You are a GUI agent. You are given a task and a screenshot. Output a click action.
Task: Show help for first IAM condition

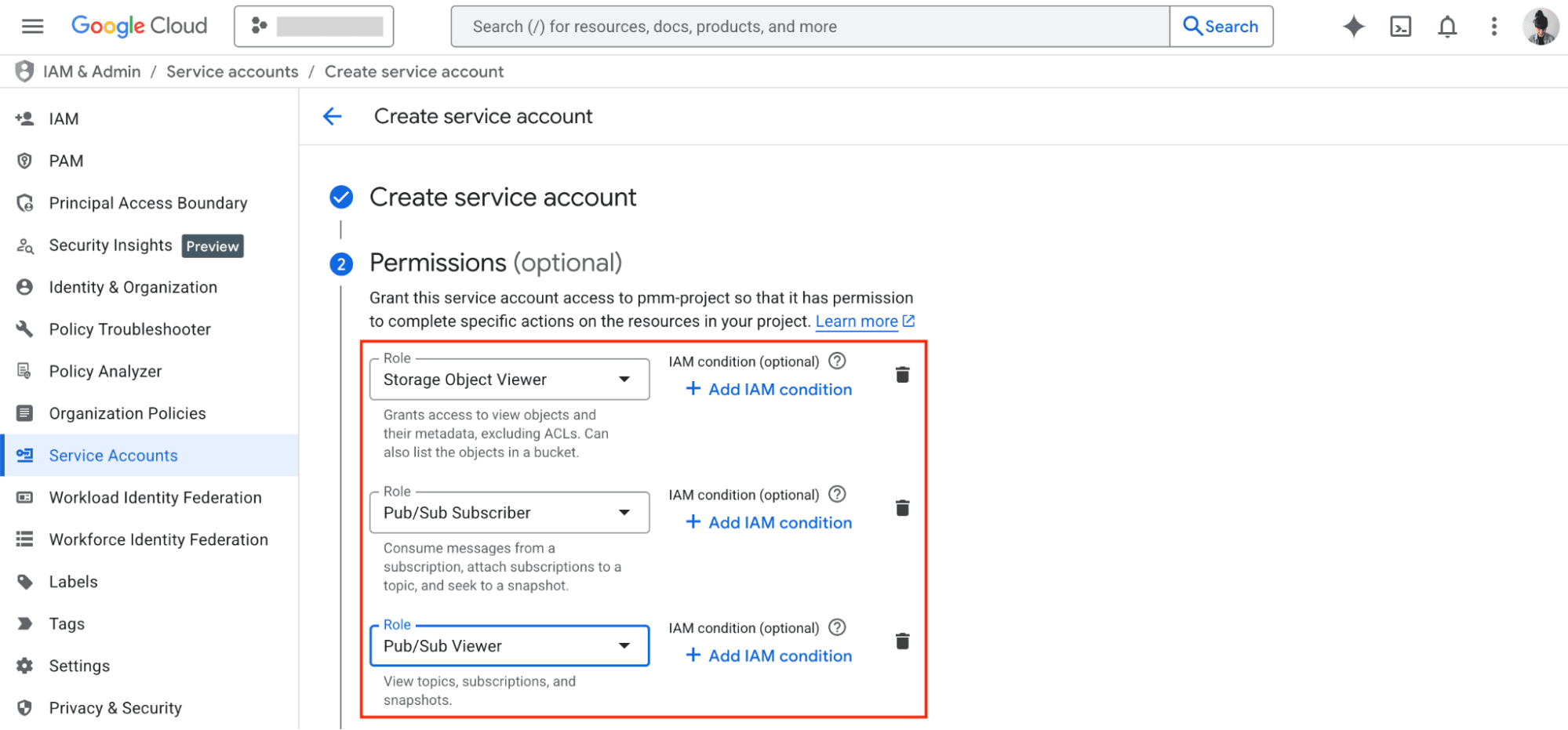click(x=837, y=361)
